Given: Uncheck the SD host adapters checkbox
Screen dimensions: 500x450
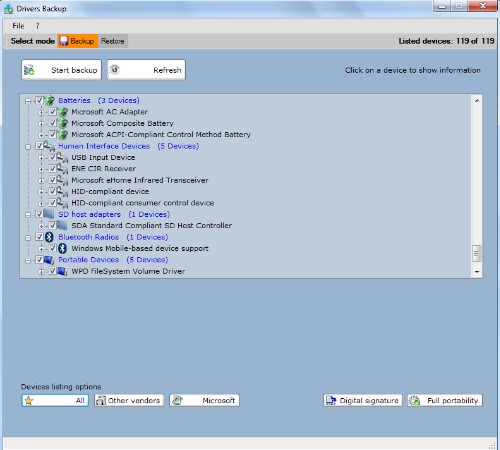Looking at the screenshot, I should tap(39, 214).
